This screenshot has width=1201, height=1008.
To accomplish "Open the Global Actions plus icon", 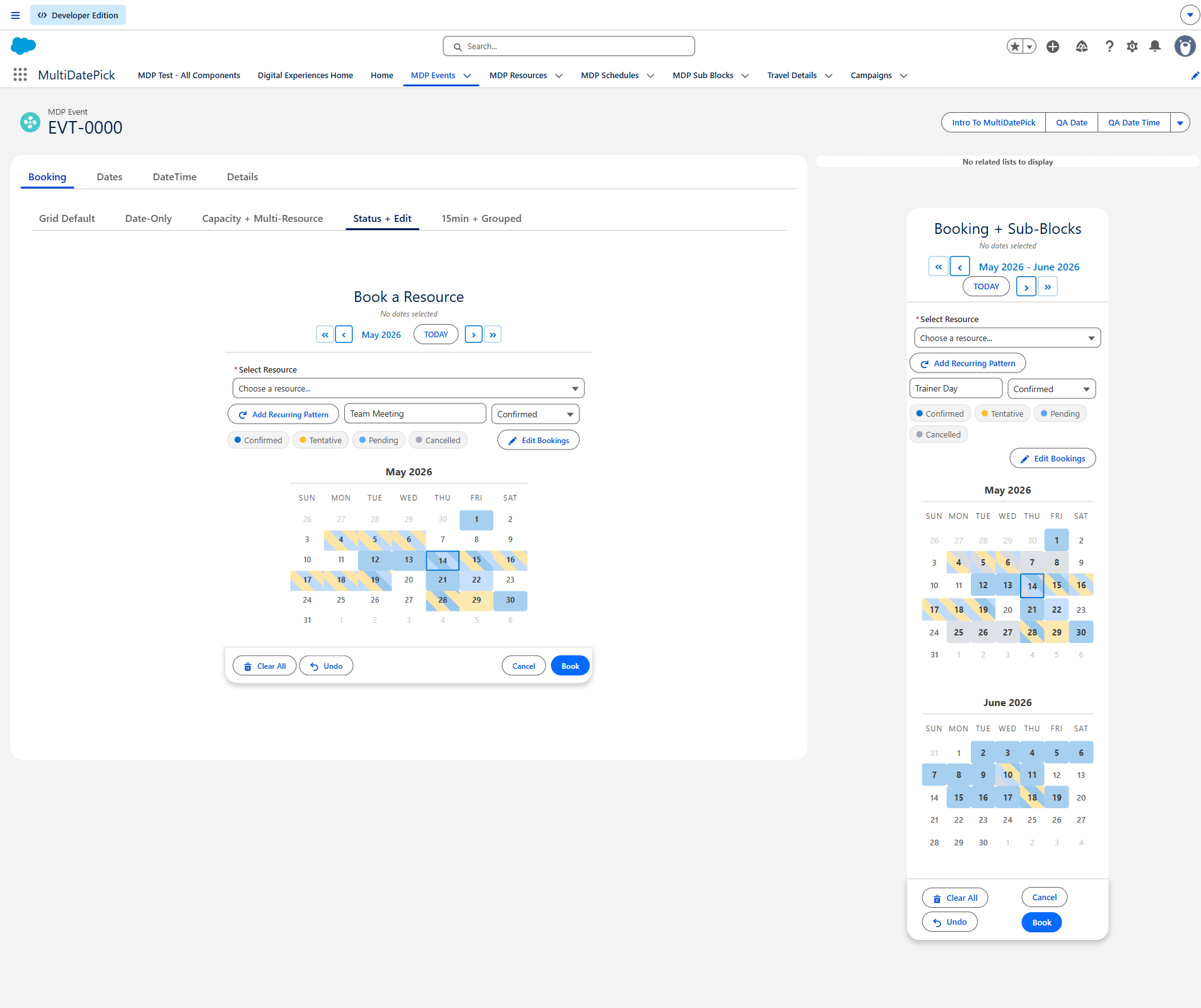I will [1053, 46].
